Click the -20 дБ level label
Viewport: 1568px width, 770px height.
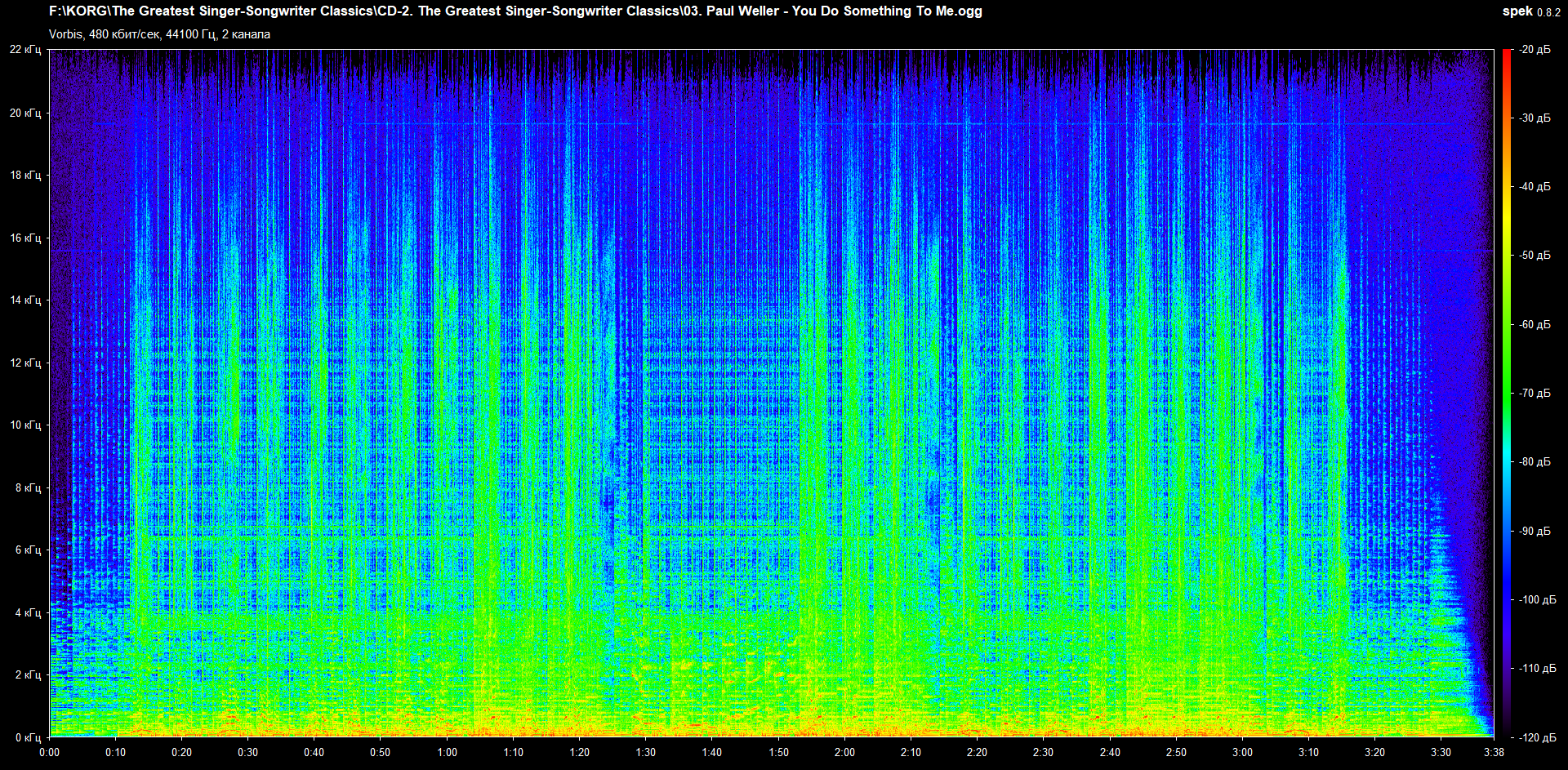click(x=1535, y=50)
